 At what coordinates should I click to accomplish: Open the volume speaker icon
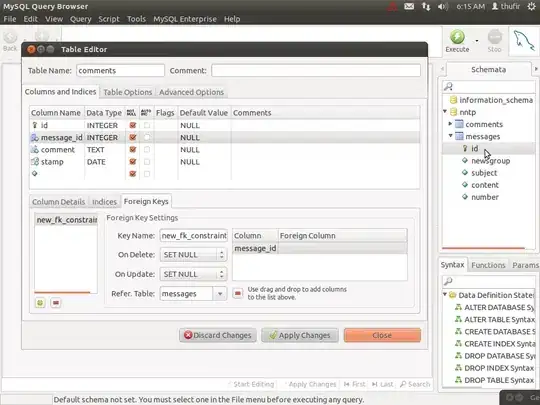(443, 6)
